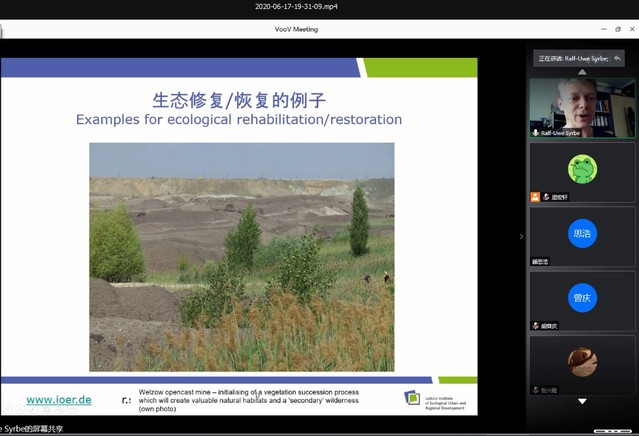Click the VooV Meeting title bar
The width and height of the screenshot is (639, 436).
[x=296, y=29]
